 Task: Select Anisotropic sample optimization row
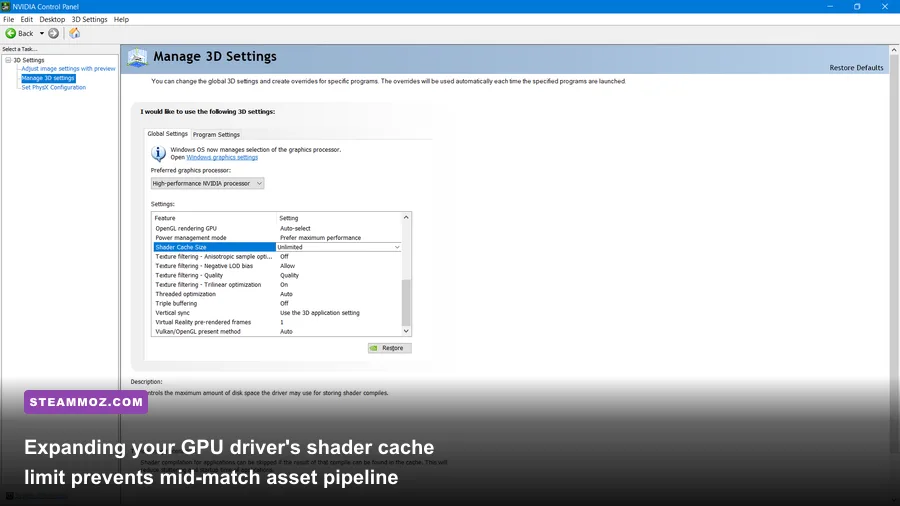click(277, 256)
